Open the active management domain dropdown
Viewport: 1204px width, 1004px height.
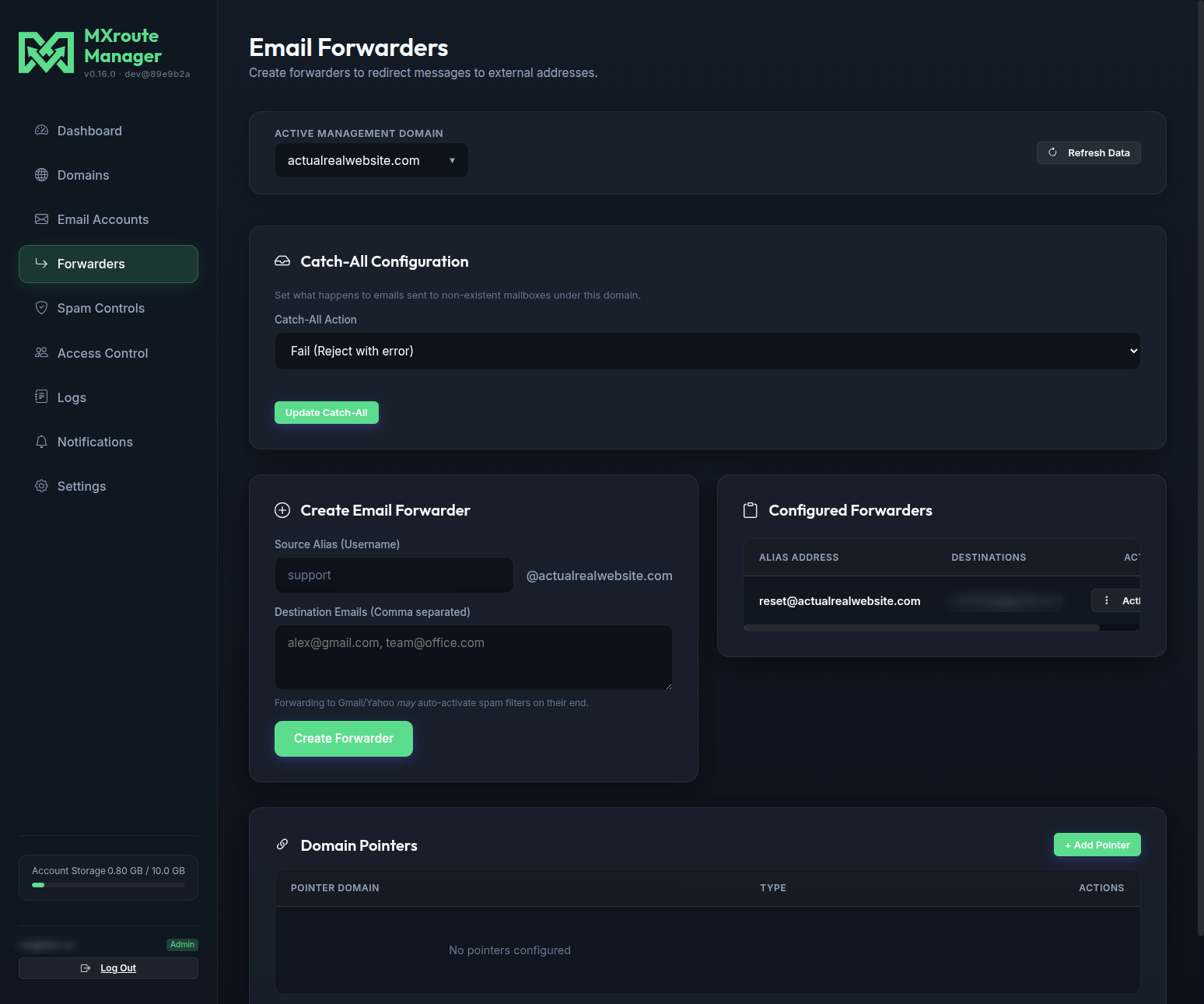[372, 160]
